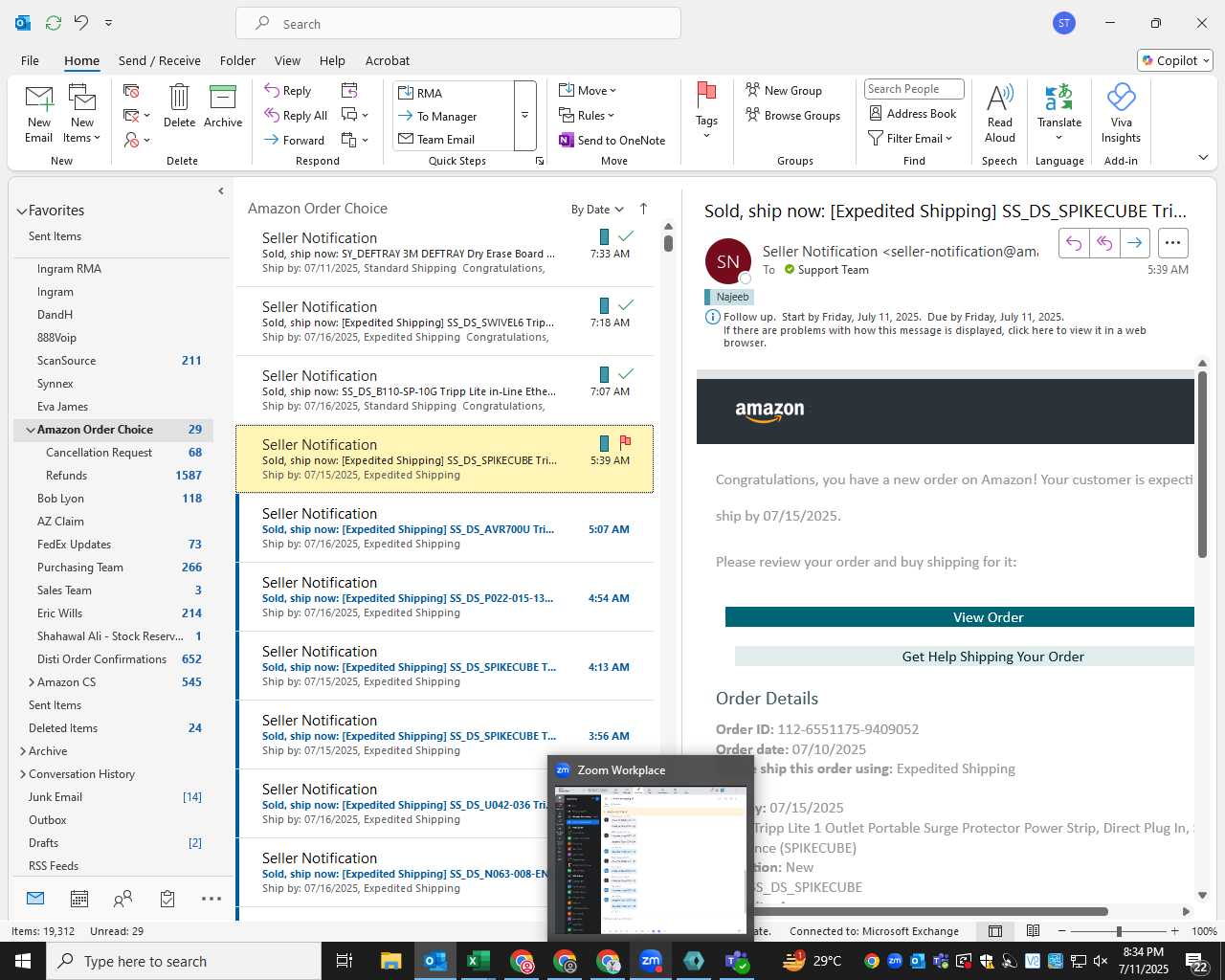Expand the Quick Steps gallery
The width and height of the screenshot is (1225, 980).
524,116
